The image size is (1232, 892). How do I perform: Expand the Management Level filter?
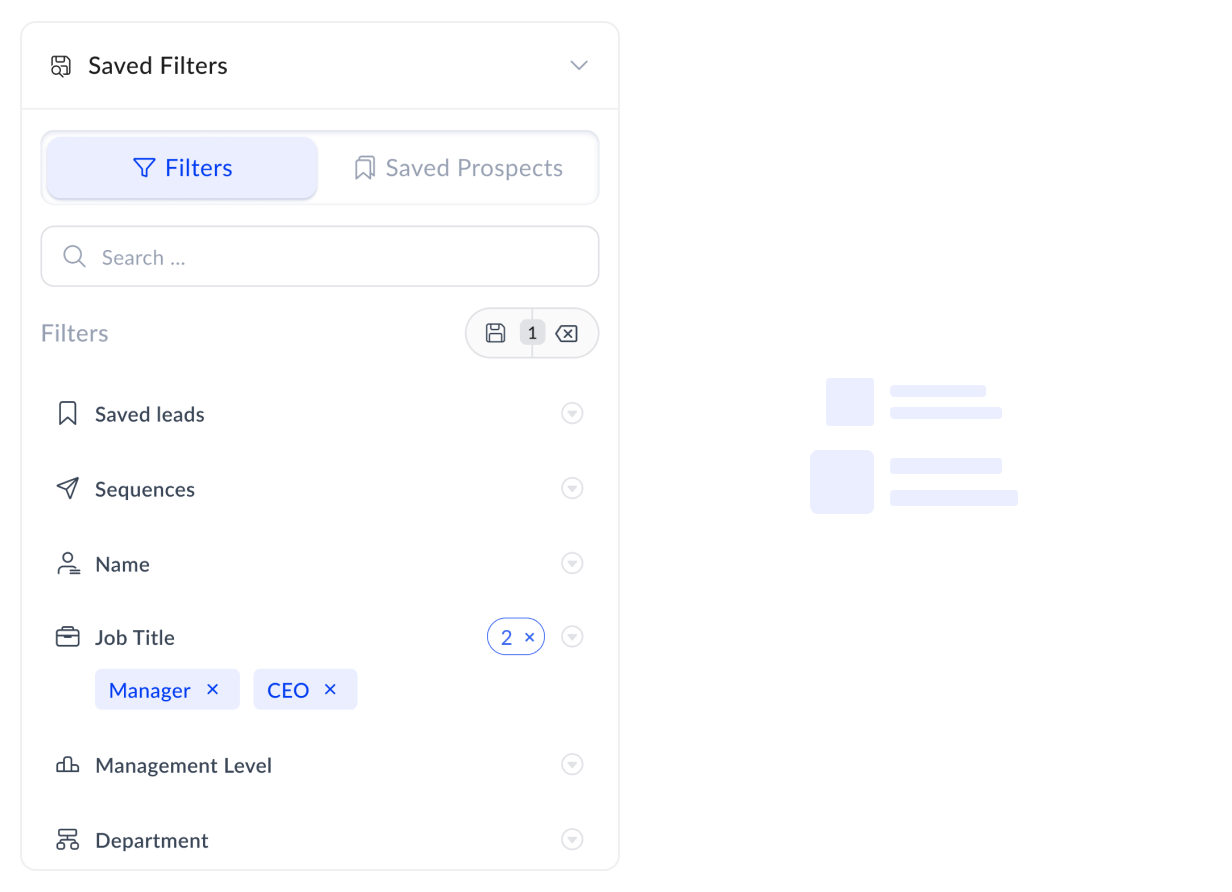click(x=572, y=764)
